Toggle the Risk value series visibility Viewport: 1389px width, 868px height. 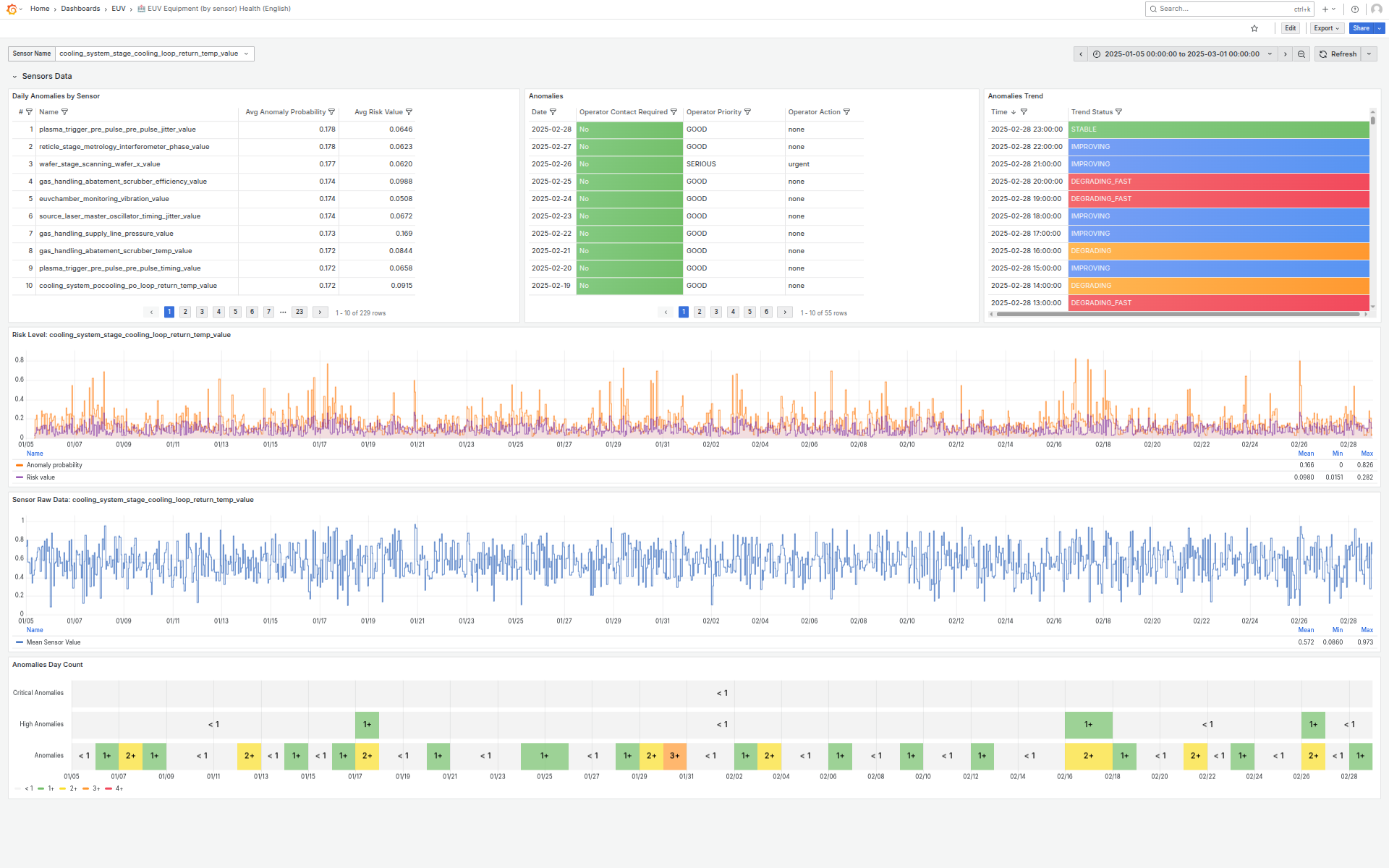click(x=40, y=477)
